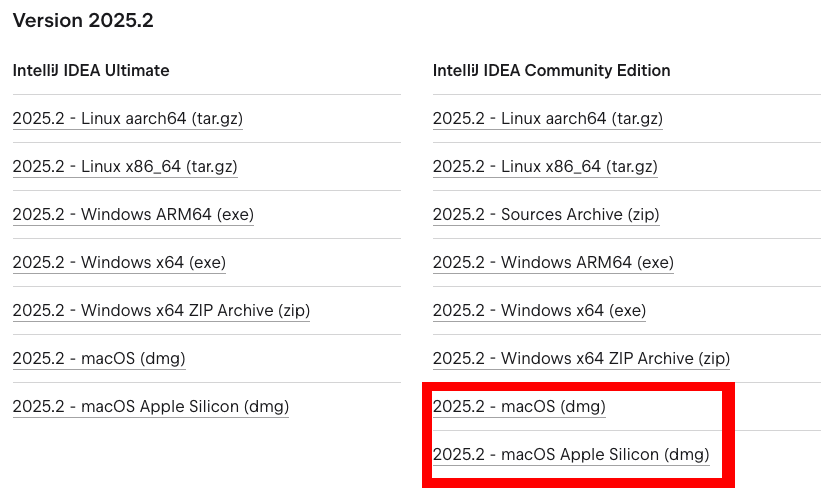Click Community macOS Apple Silicon (dmg) link

(x=570, y=454)
